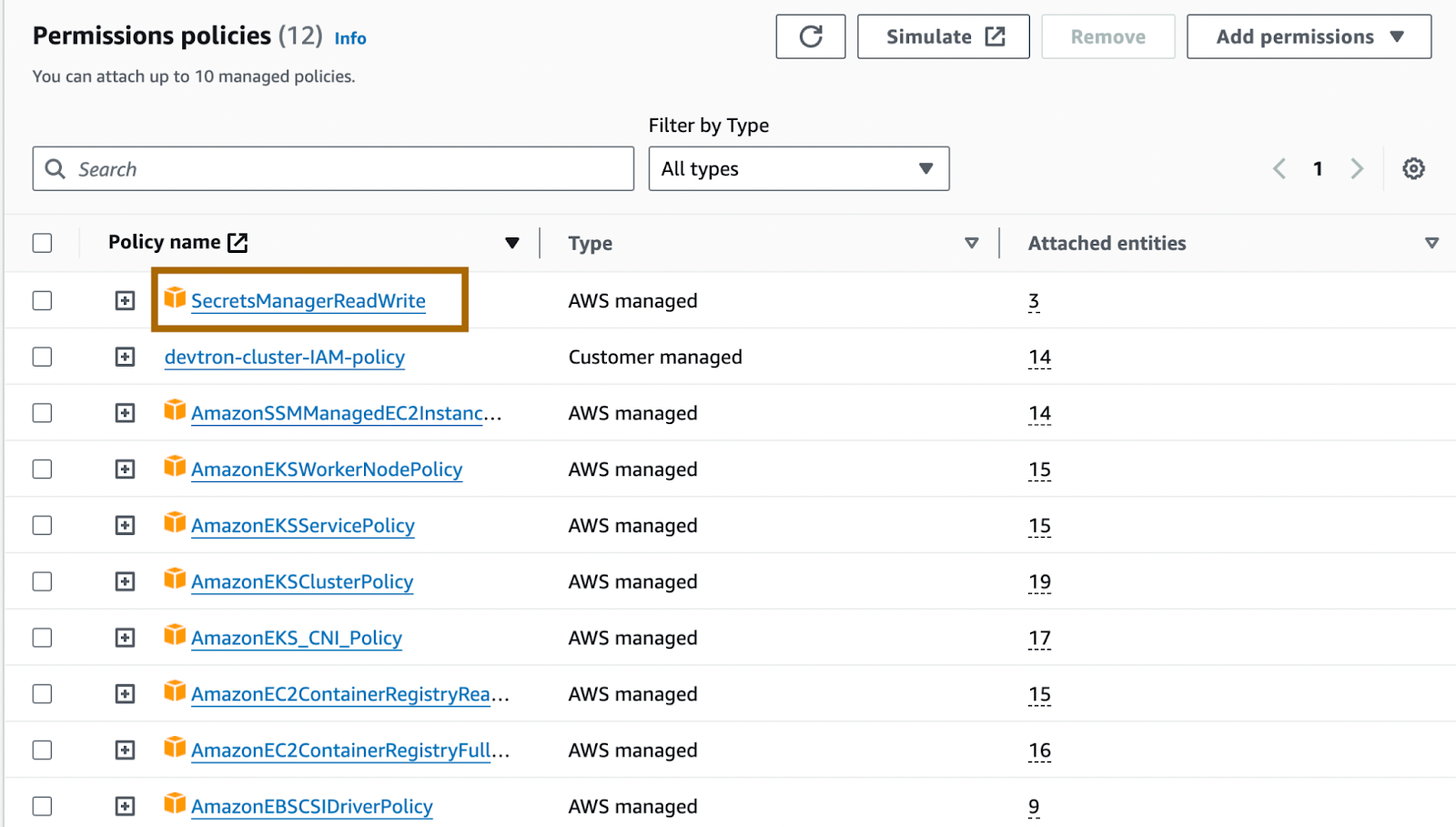
Task: Check the SecretsManagerReadWrite row checkbox
Action: [x=42, y=300]
